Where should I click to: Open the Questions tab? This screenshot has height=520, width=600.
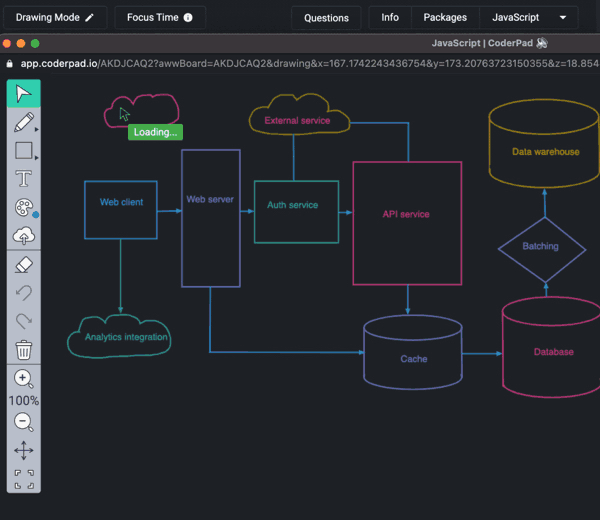[326, 17]
